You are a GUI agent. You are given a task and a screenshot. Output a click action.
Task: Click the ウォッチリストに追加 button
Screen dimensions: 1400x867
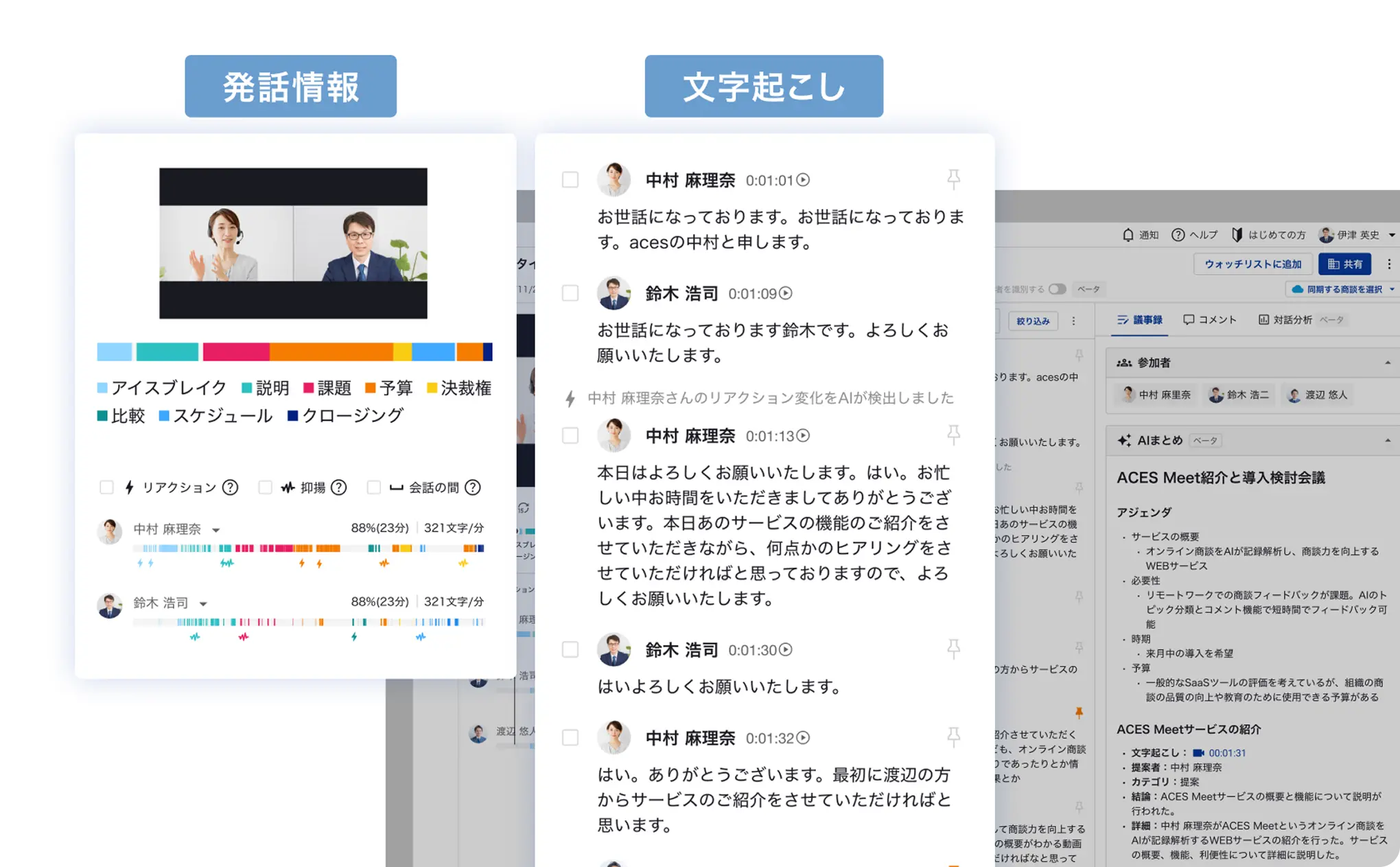(x=1252, y=264)
